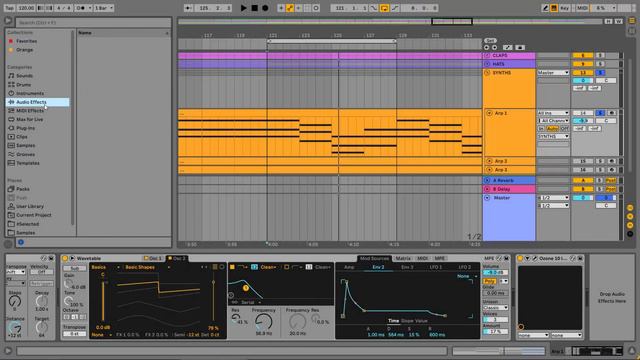Click the browser search field
This screenshot has width=640, height=360.
93,22
